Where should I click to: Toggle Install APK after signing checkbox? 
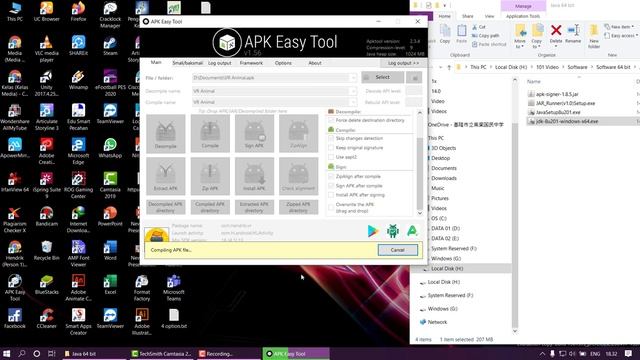(331, 195)
